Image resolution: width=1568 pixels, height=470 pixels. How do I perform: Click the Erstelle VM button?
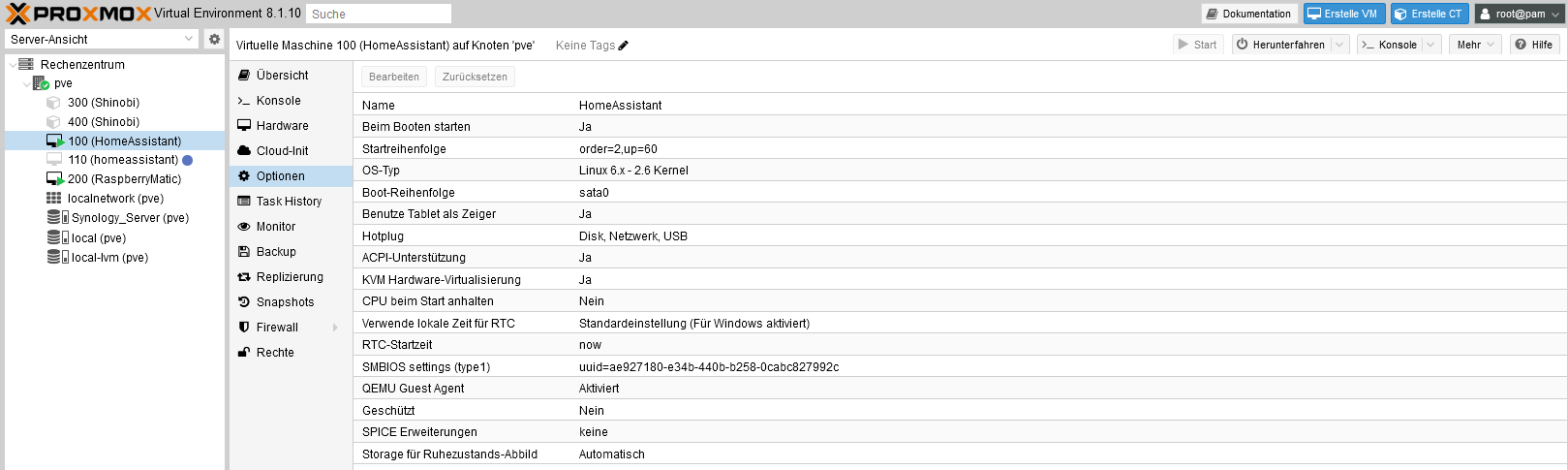point(1344,14)
